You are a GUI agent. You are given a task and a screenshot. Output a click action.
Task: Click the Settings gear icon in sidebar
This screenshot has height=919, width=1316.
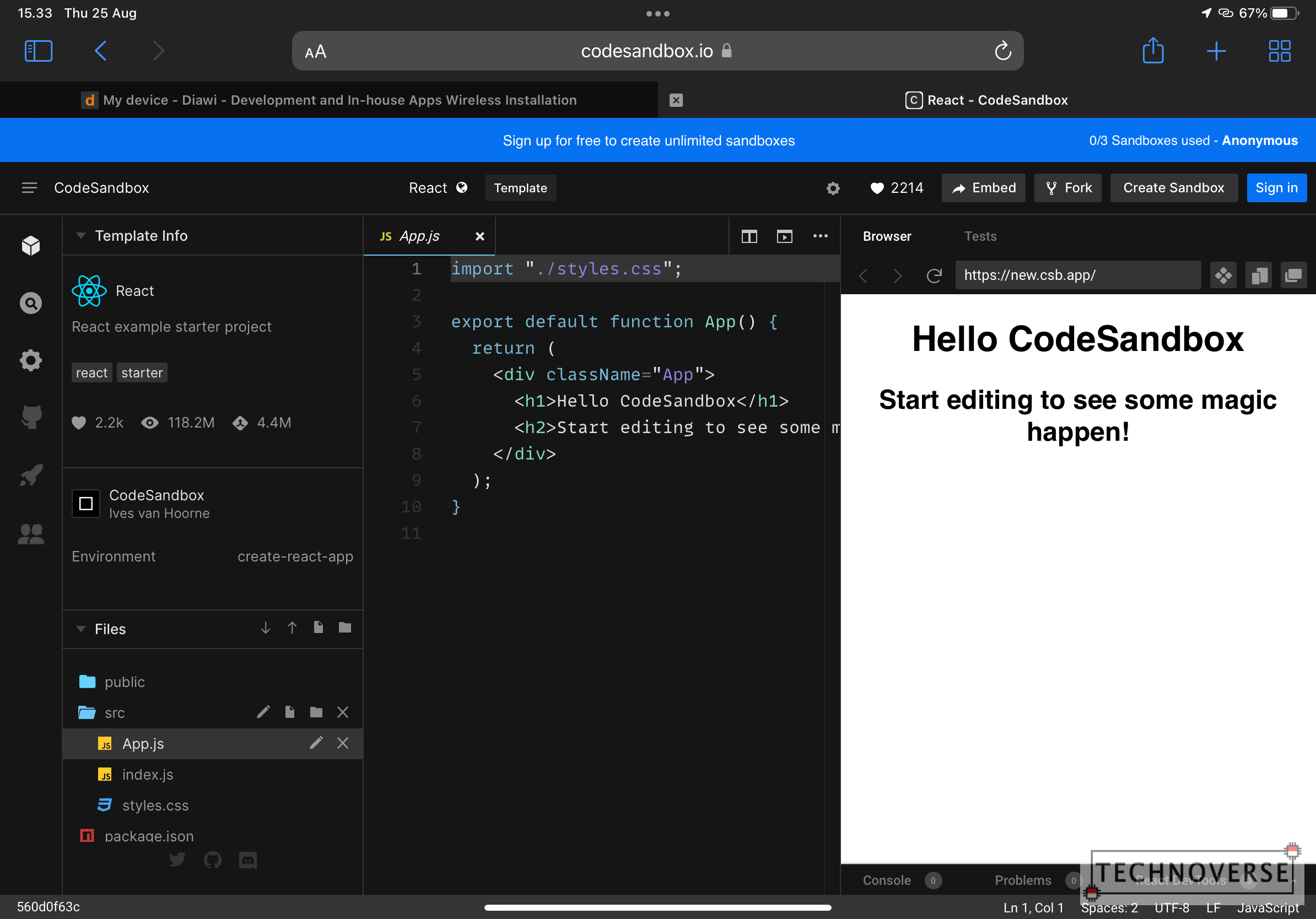30,360
